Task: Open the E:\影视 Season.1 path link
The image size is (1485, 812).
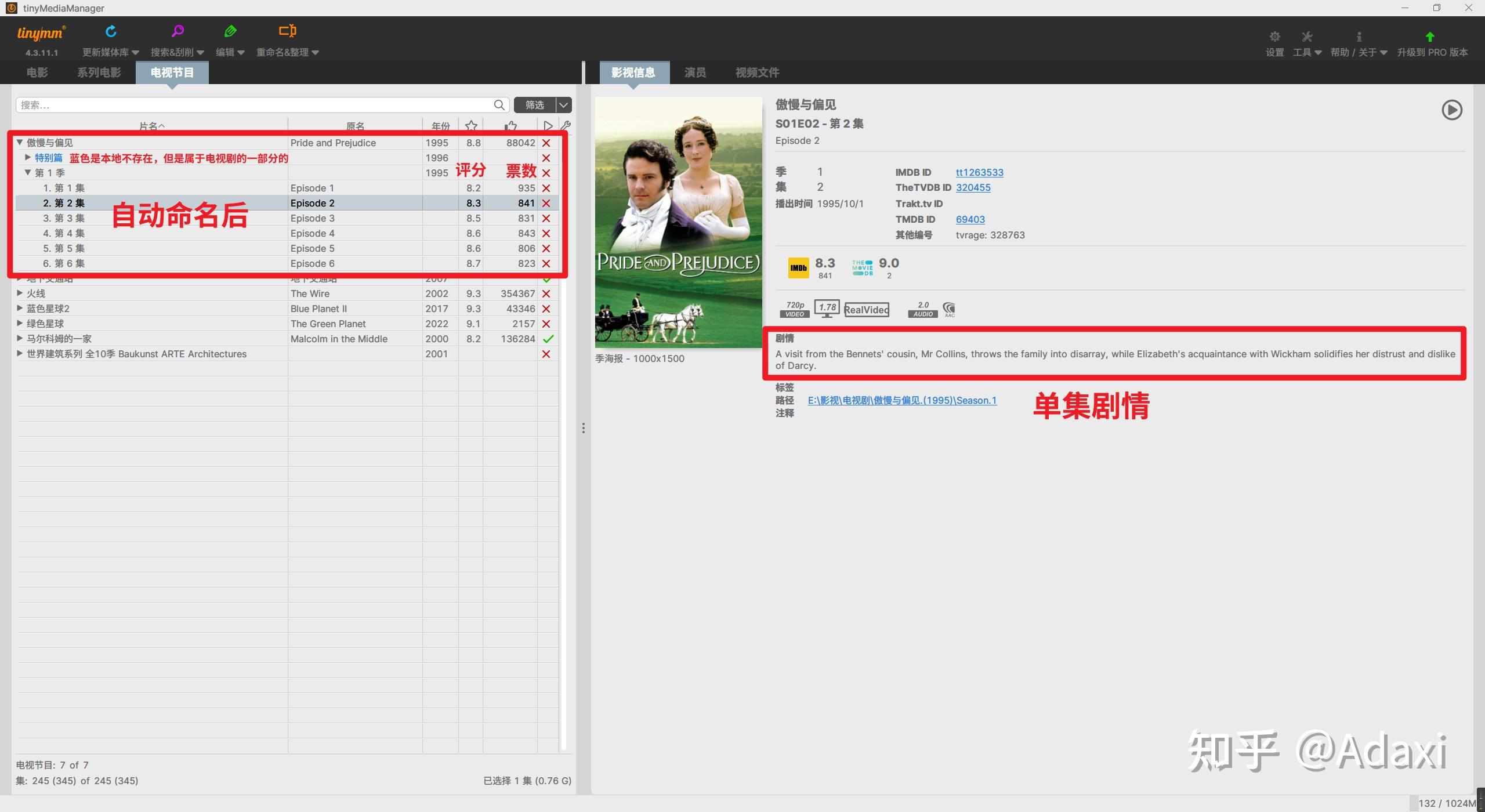Action: point(901,400)
